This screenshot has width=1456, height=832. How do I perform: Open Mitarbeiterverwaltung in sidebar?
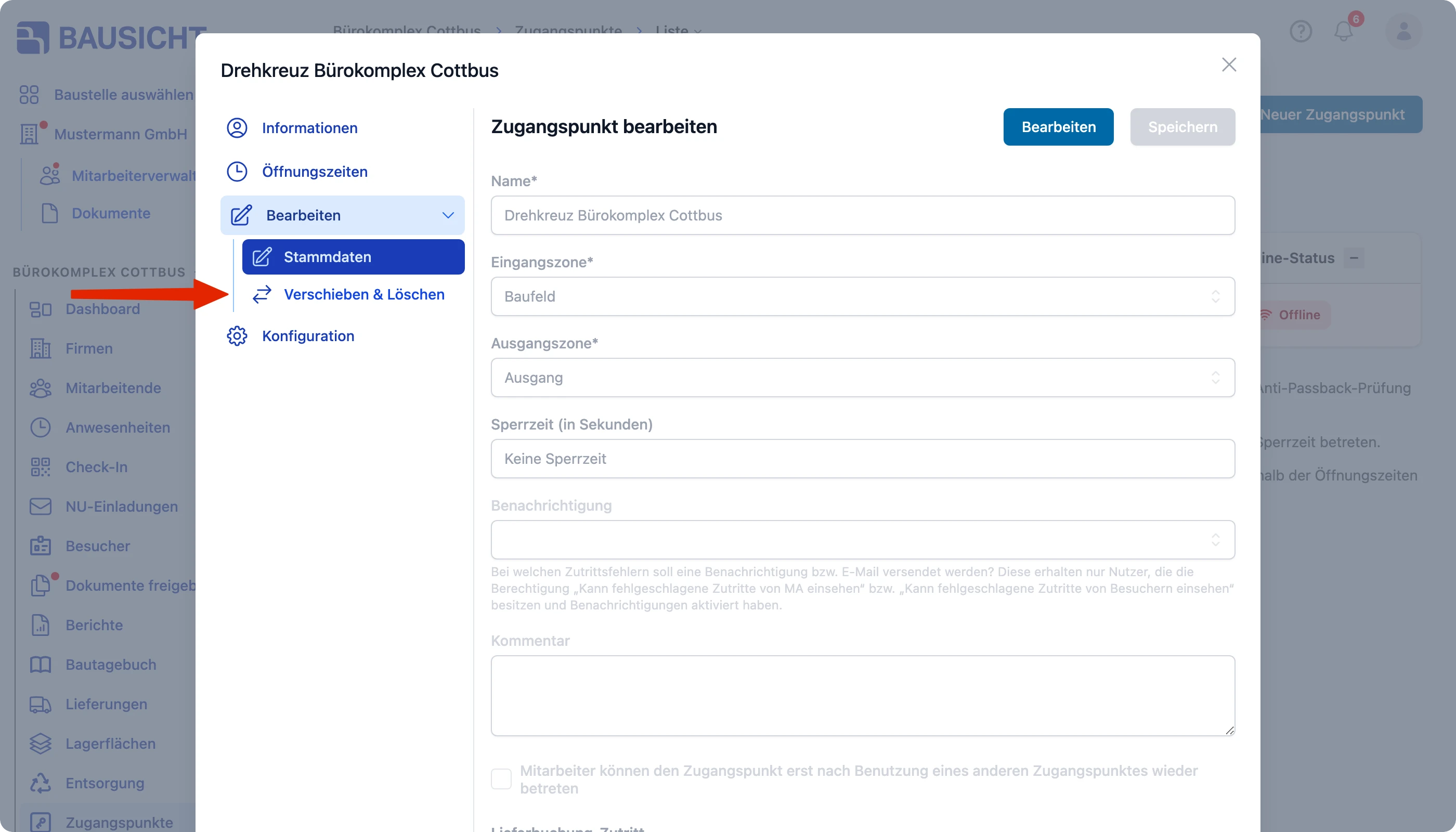(x=117, y=175)
